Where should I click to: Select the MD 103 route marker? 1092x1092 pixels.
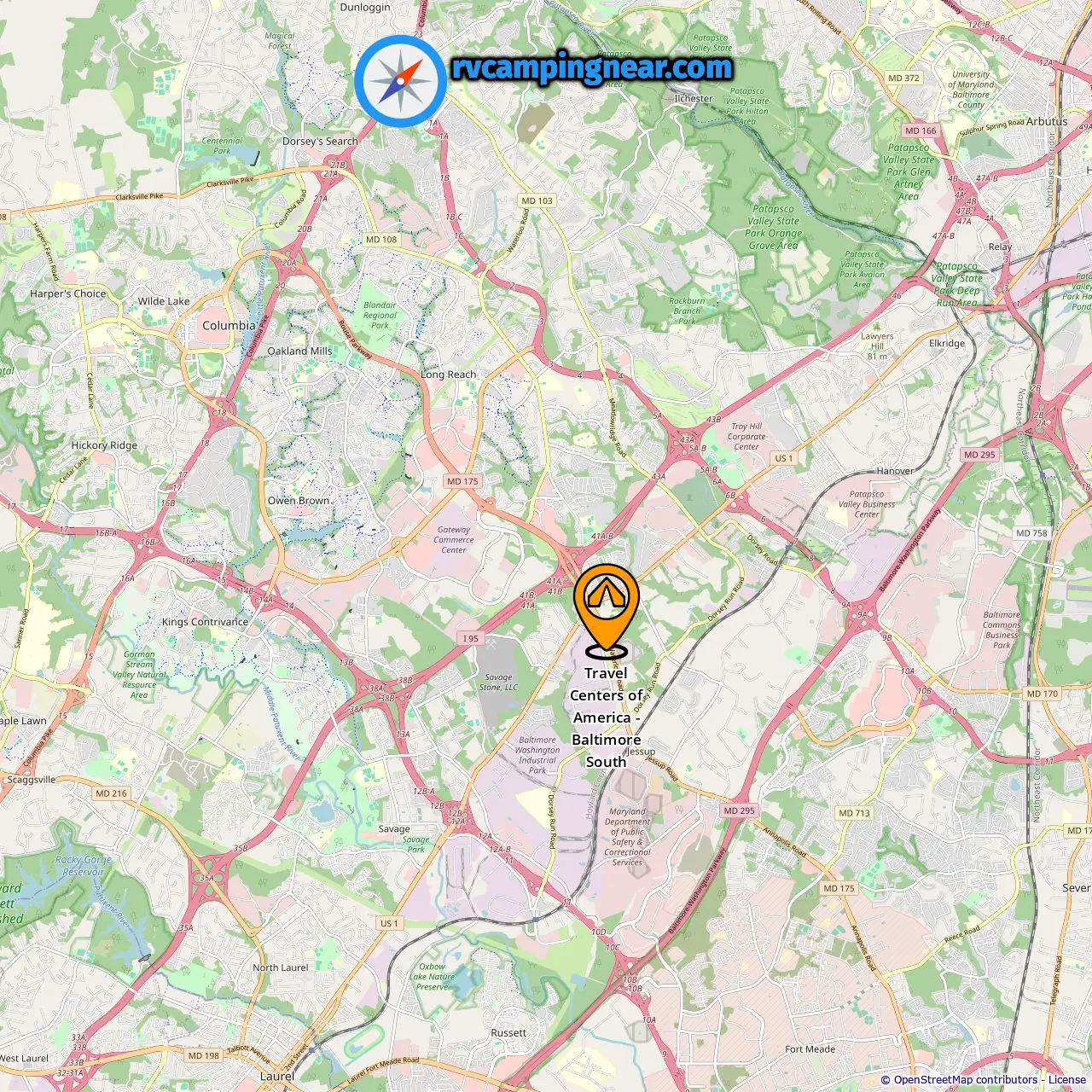(537, 200)
